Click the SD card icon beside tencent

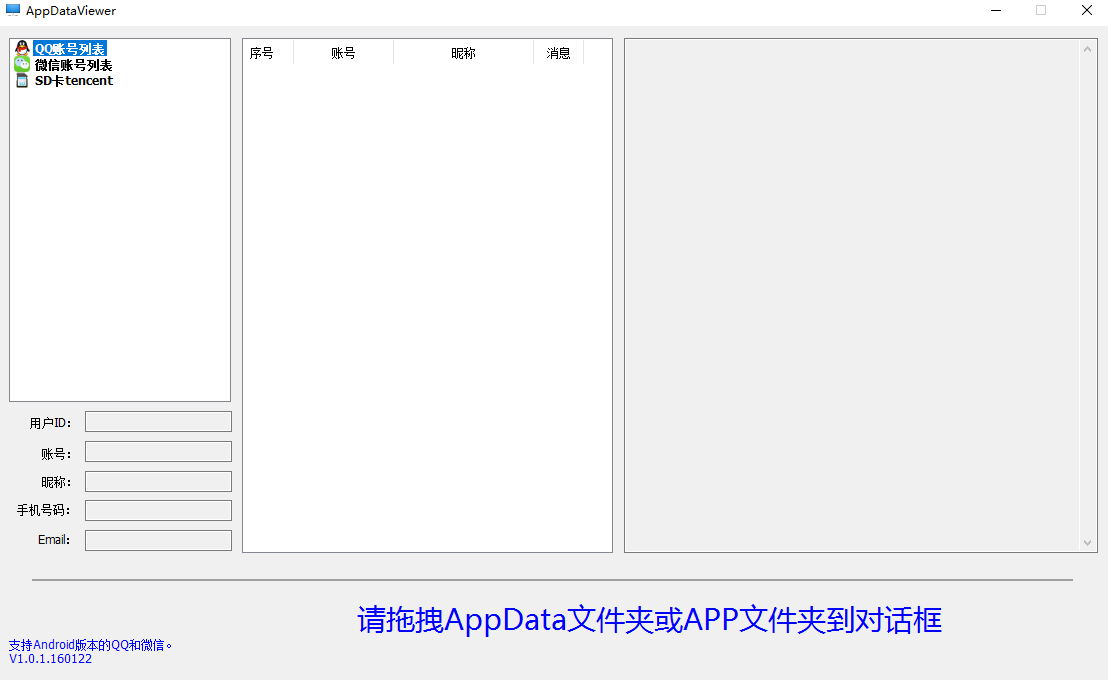pyautogui.click(x=22, y=81)
